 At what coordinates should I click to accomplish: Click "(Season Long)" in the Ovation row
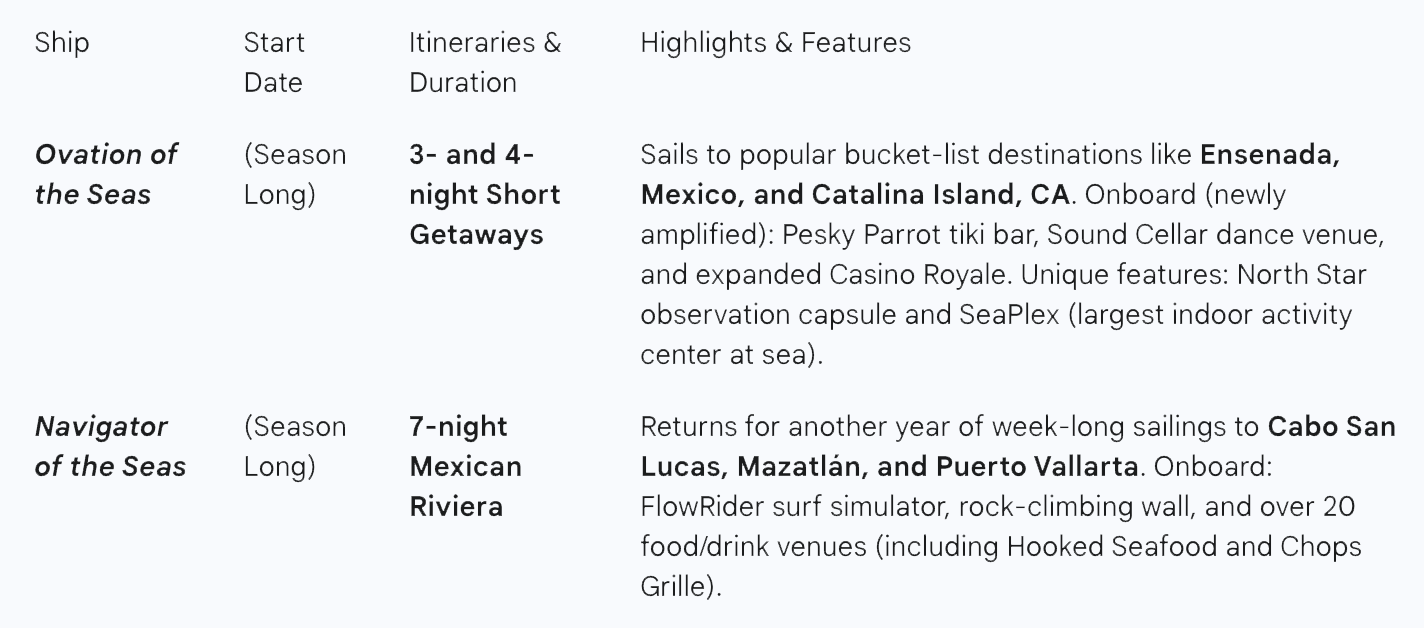pos(294,174)
